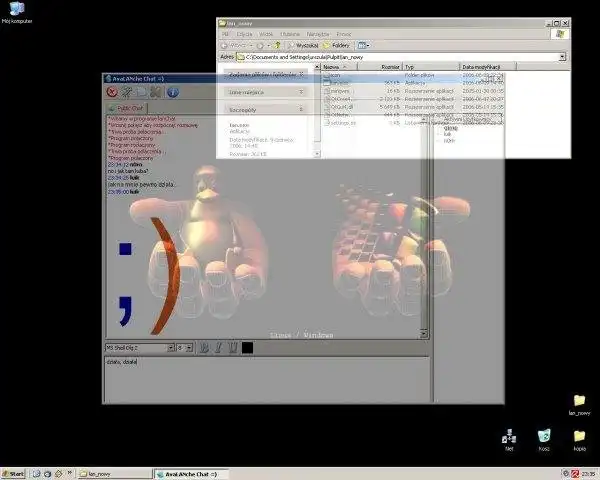Toggle italic text formatting in chat
Image resolution: width=600 pixels, height=480 pixels.
pos(218,348)
